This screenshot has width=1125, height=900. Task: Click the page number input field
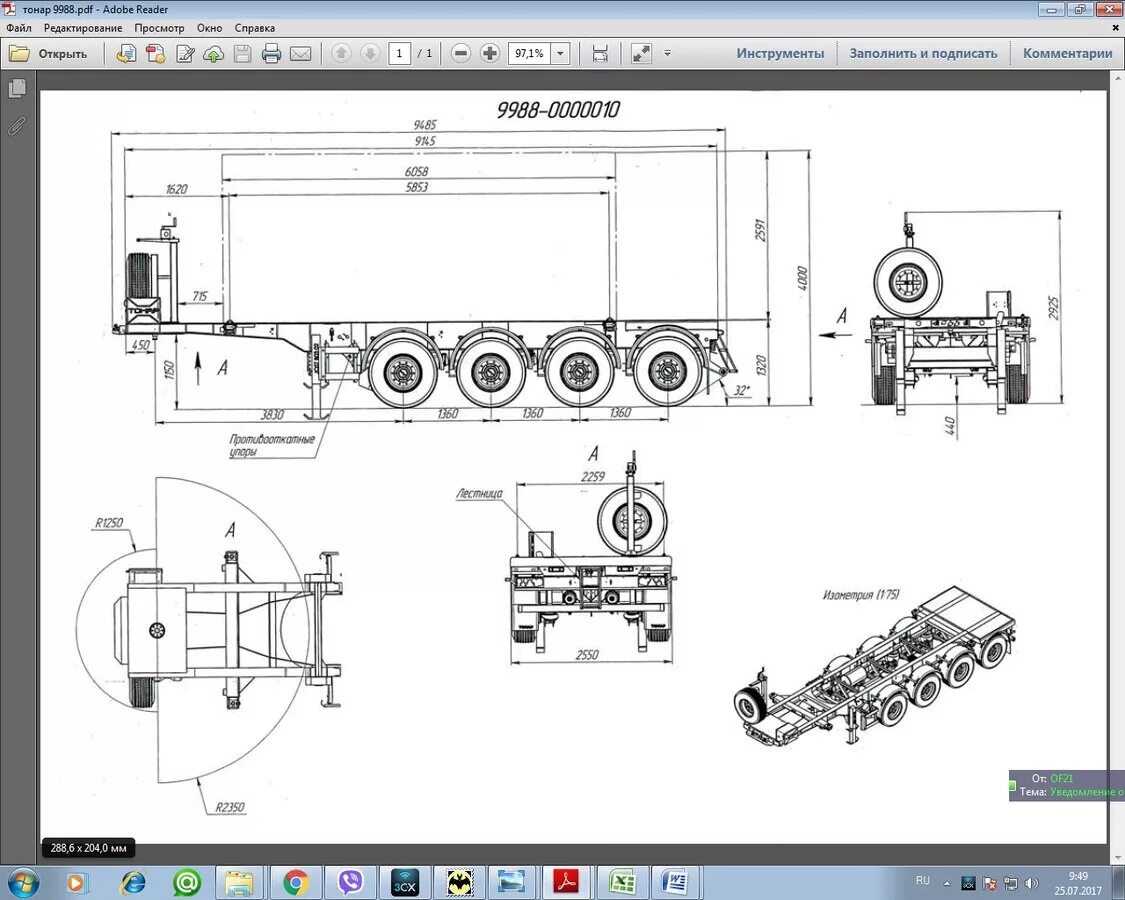pyautogui.click(x=400, y=53)
